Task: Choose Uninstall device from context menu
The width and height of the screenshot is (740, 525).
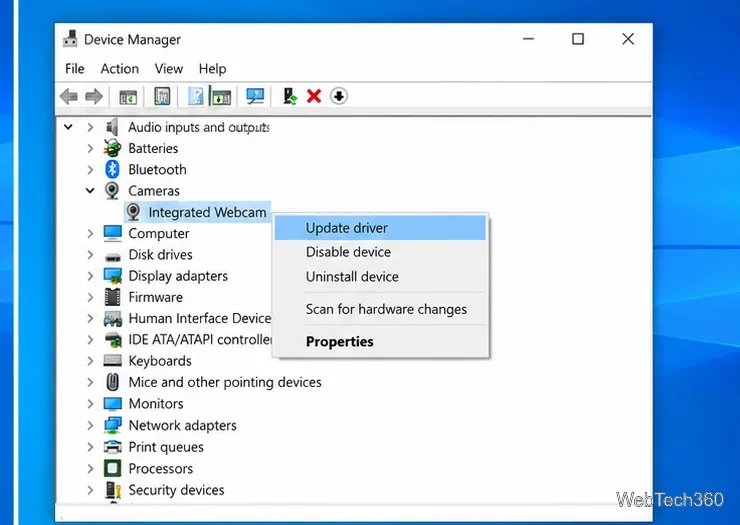Action: click(x=380, y=277)
